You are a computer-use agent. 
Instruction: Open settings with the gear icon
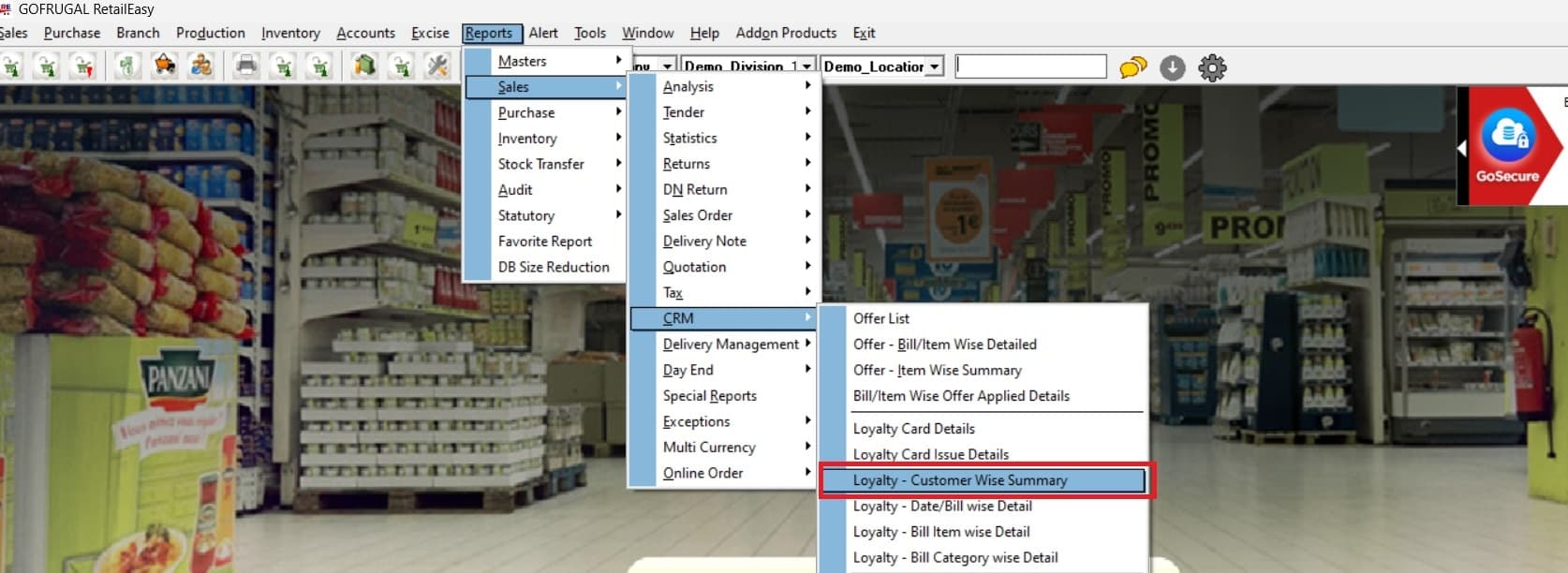click(1212, 67)
